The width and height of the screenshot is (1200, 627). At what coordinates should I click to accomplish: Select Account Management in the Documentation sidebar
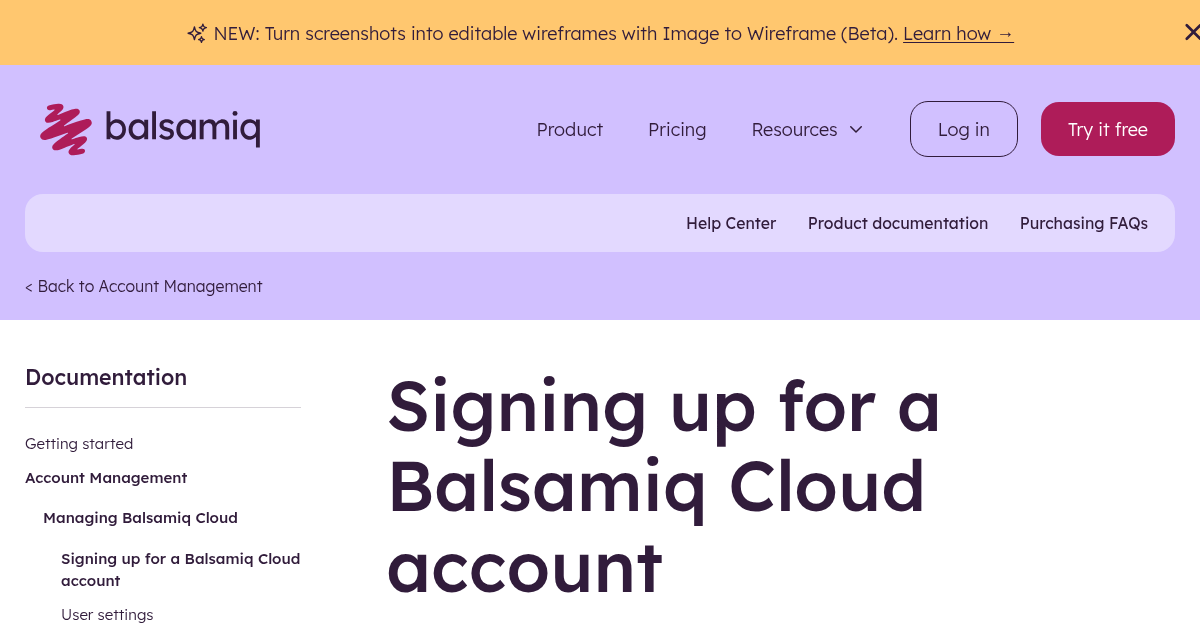(106, 477)
